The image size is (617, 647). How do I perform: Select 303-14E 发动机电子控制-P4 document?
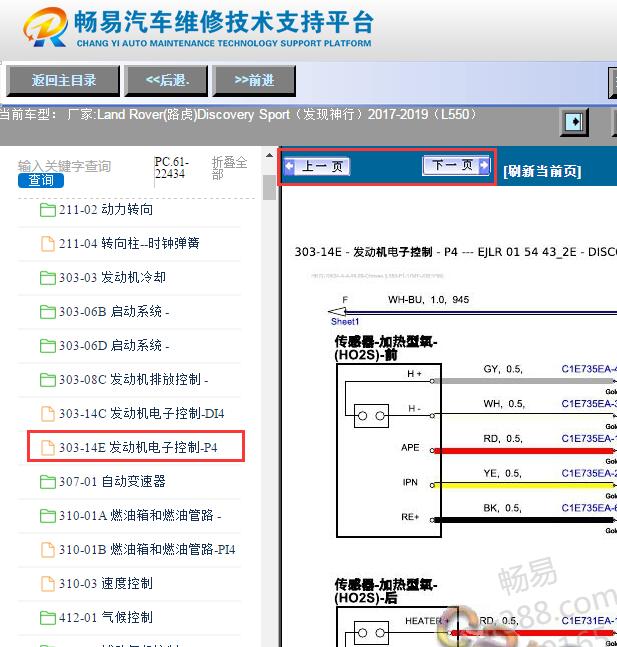point(138,447)
